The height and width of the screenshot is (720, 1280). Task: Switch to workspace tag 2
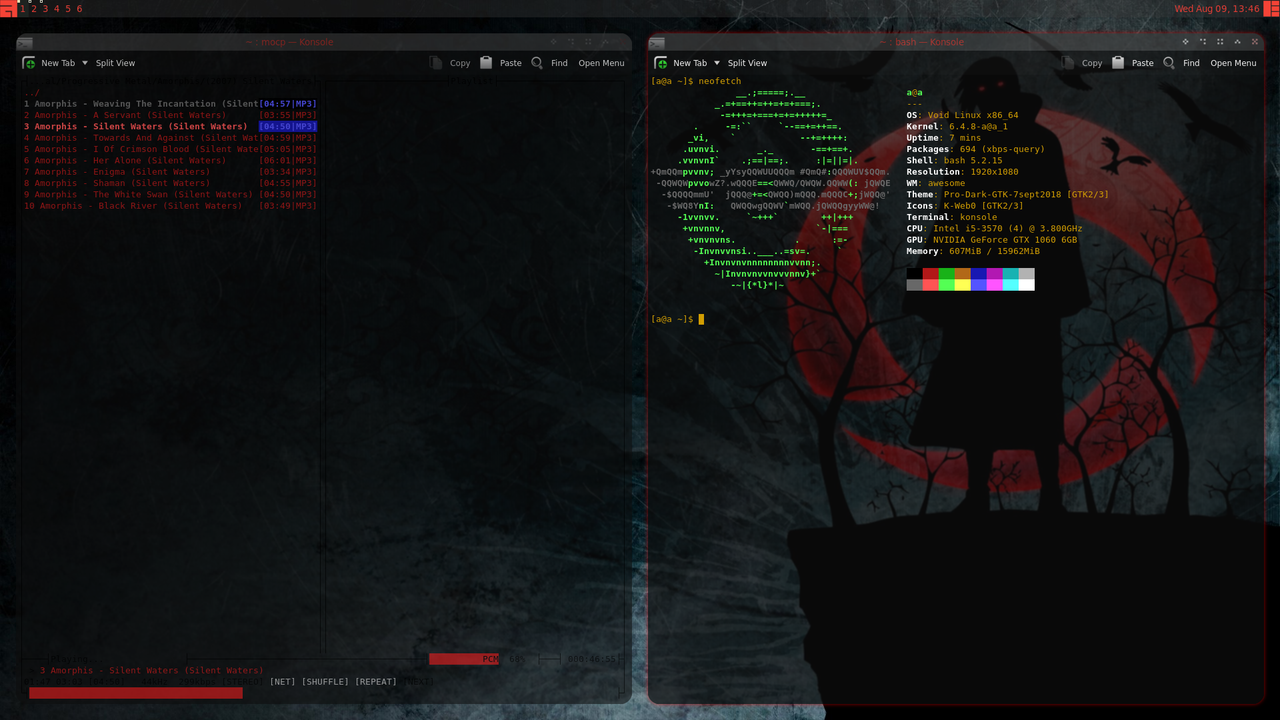tap(33, 8)
